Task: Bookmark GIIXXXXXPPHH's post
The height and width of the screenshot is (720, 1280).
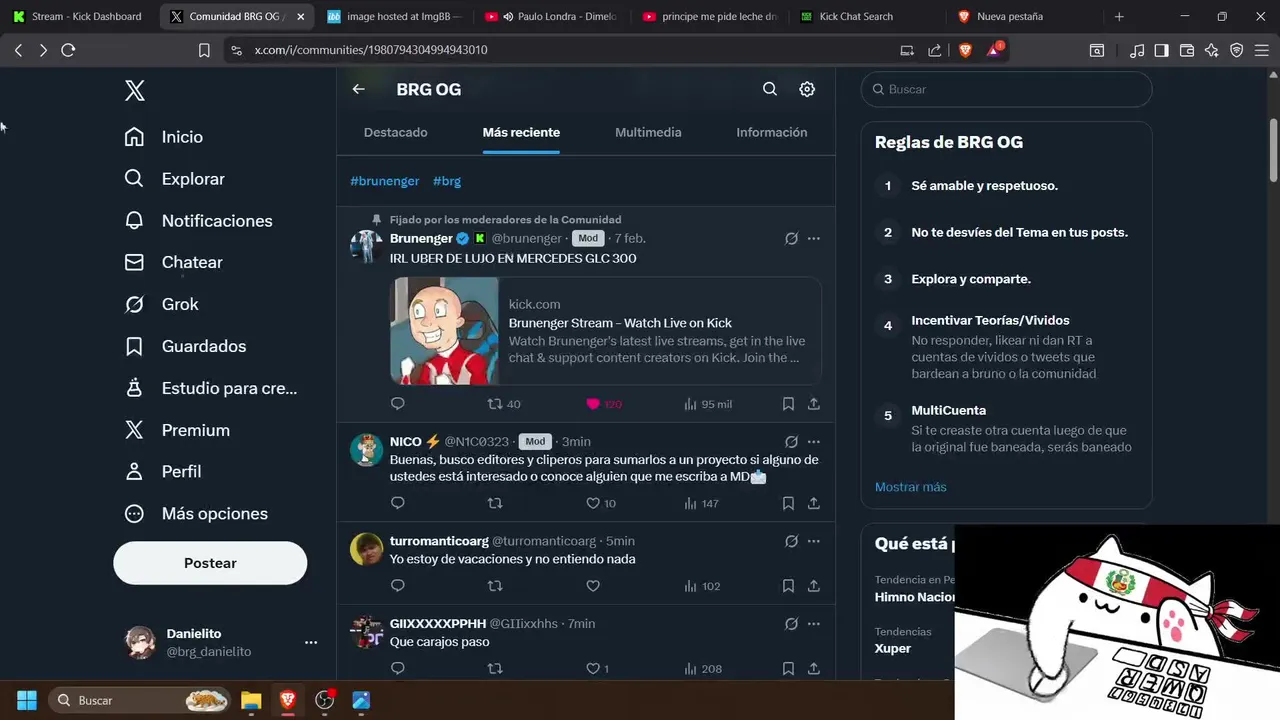Action: [x=788, y=668]
